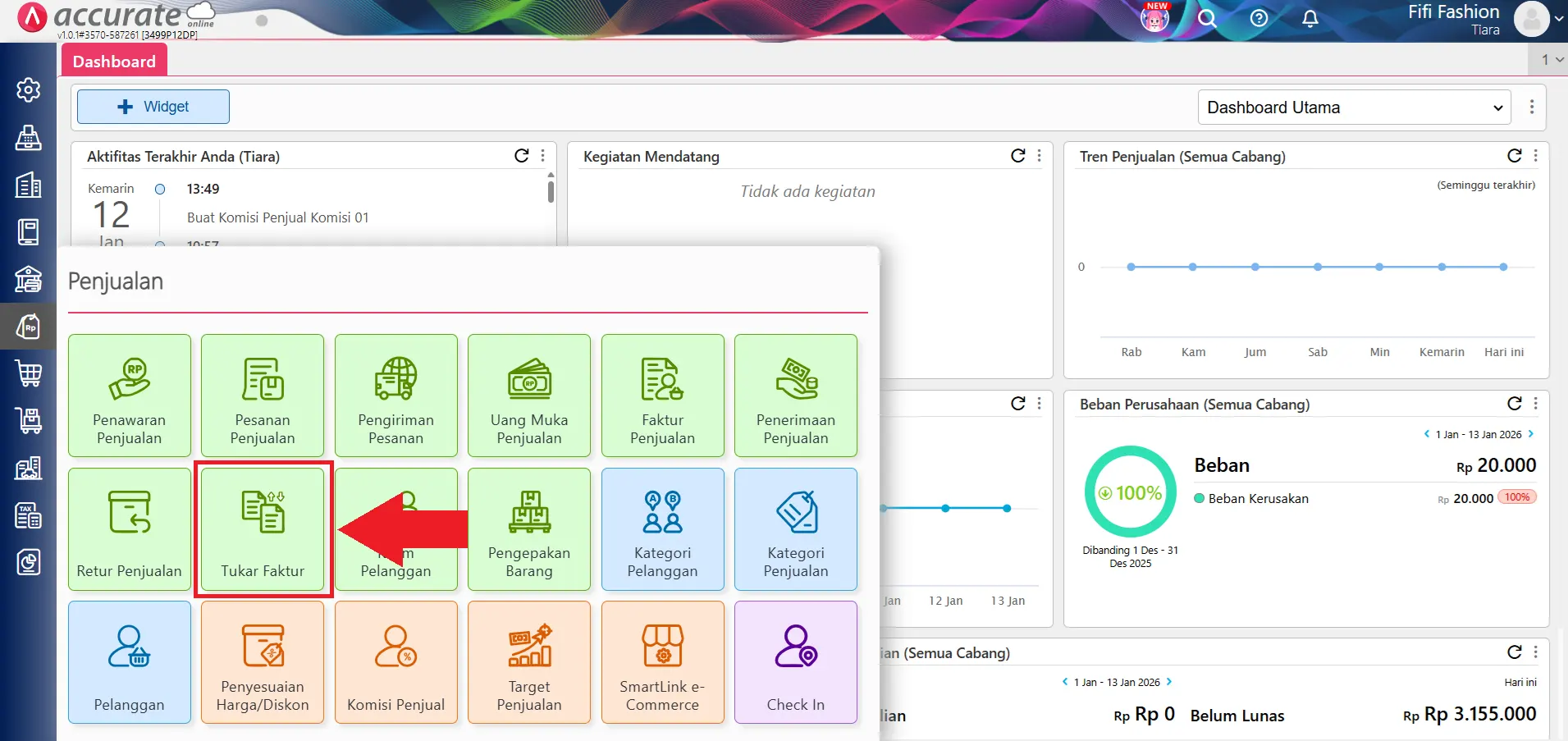The width and height of the screenshot is (1568, 741).
Task: Click the shopping cart sidebar icon
Action: [29, 374]
